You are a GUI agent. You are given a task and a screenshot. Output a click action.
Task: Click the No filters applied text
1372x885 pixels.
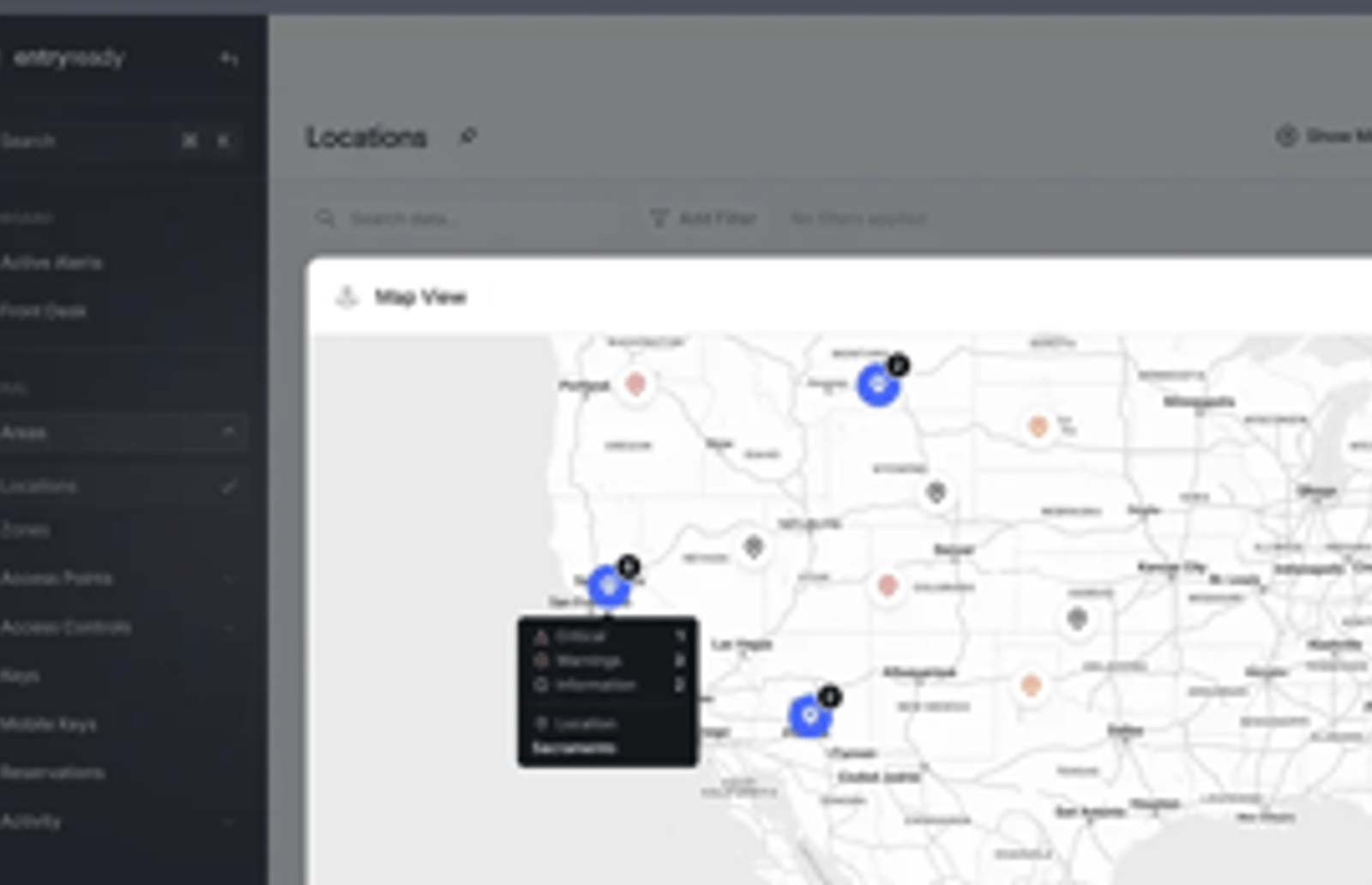click(x=858, y=219)
